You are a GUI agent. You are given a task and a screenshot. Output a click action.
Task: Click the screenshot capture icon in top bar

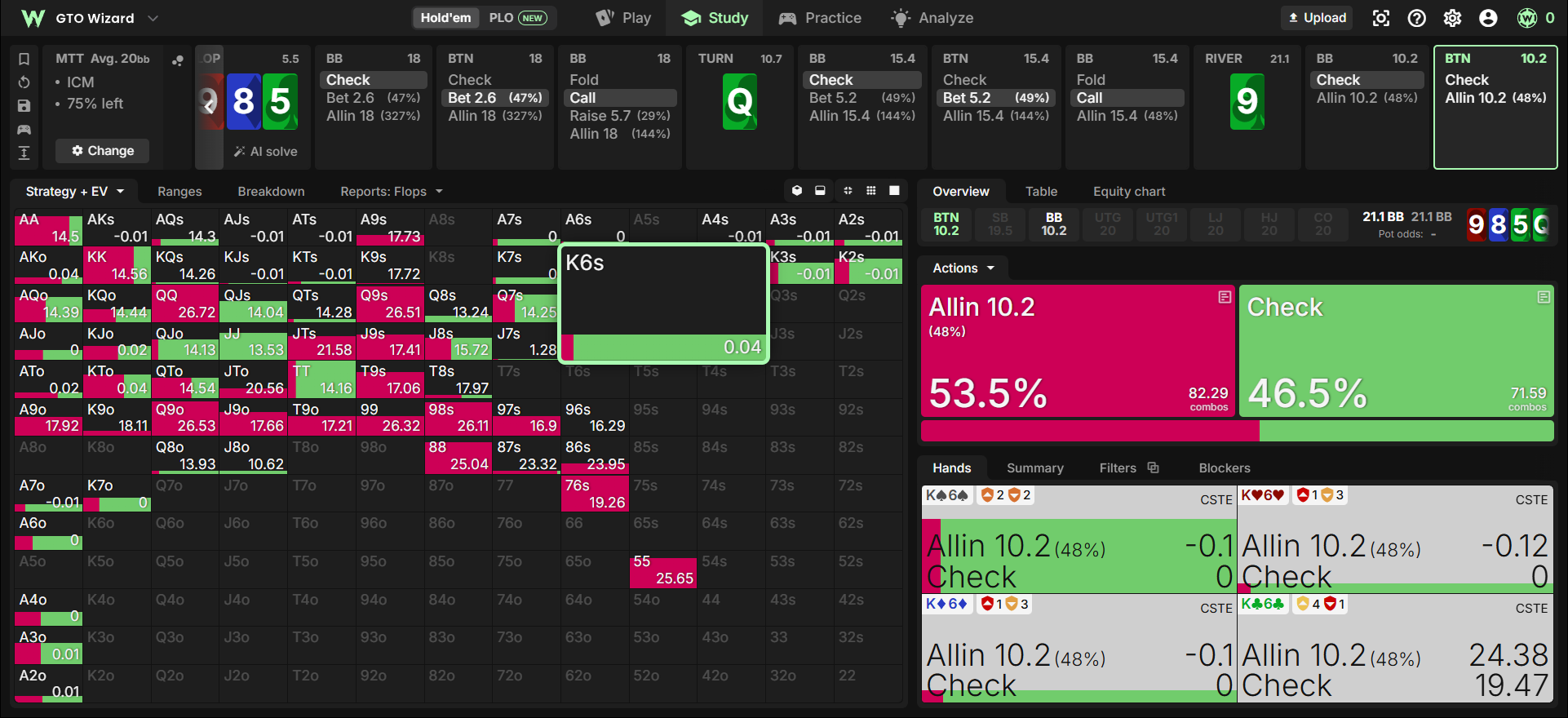1381,18
